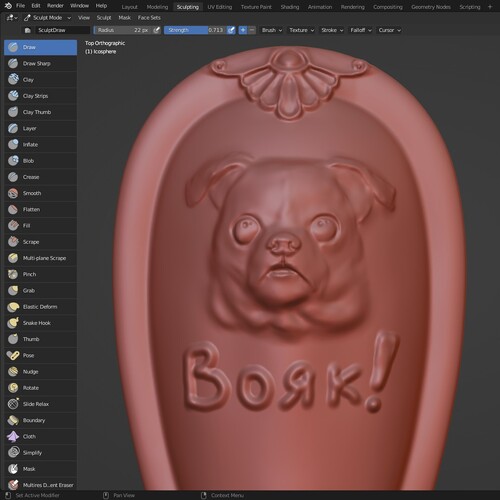500x500 pixels.
Task: Expand the Falloff dropdown
Action: [361, 30]
